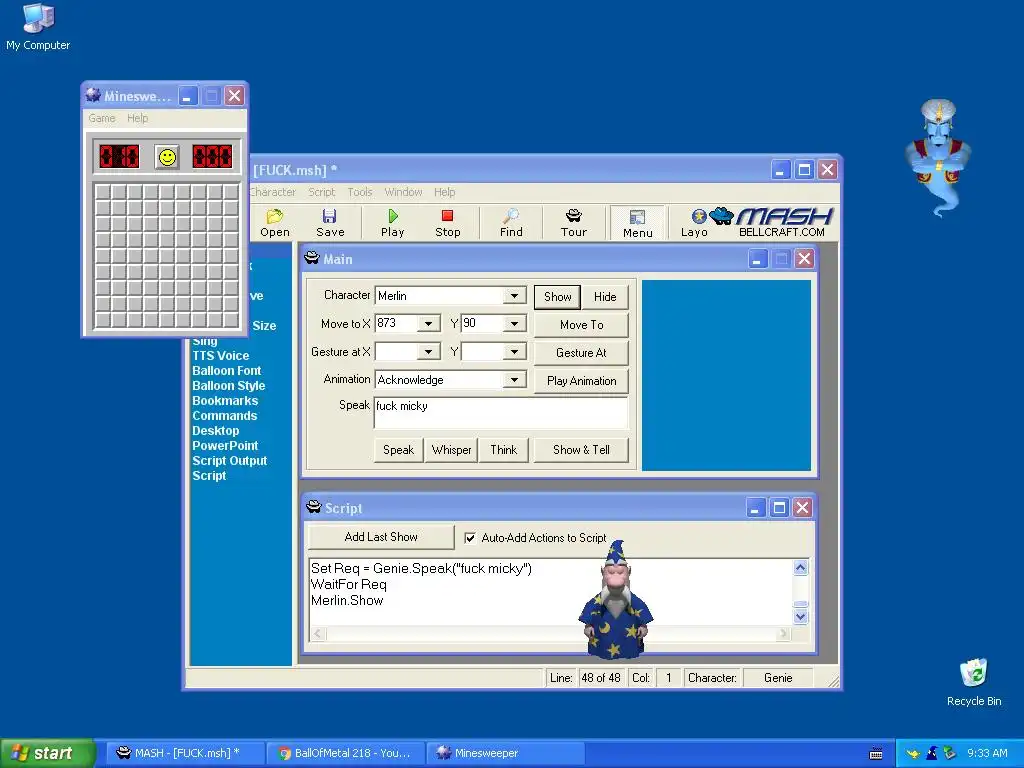Stop the script with the red Stop icon
Viewport: 1024px width, 768px height.
coord(447,223)
